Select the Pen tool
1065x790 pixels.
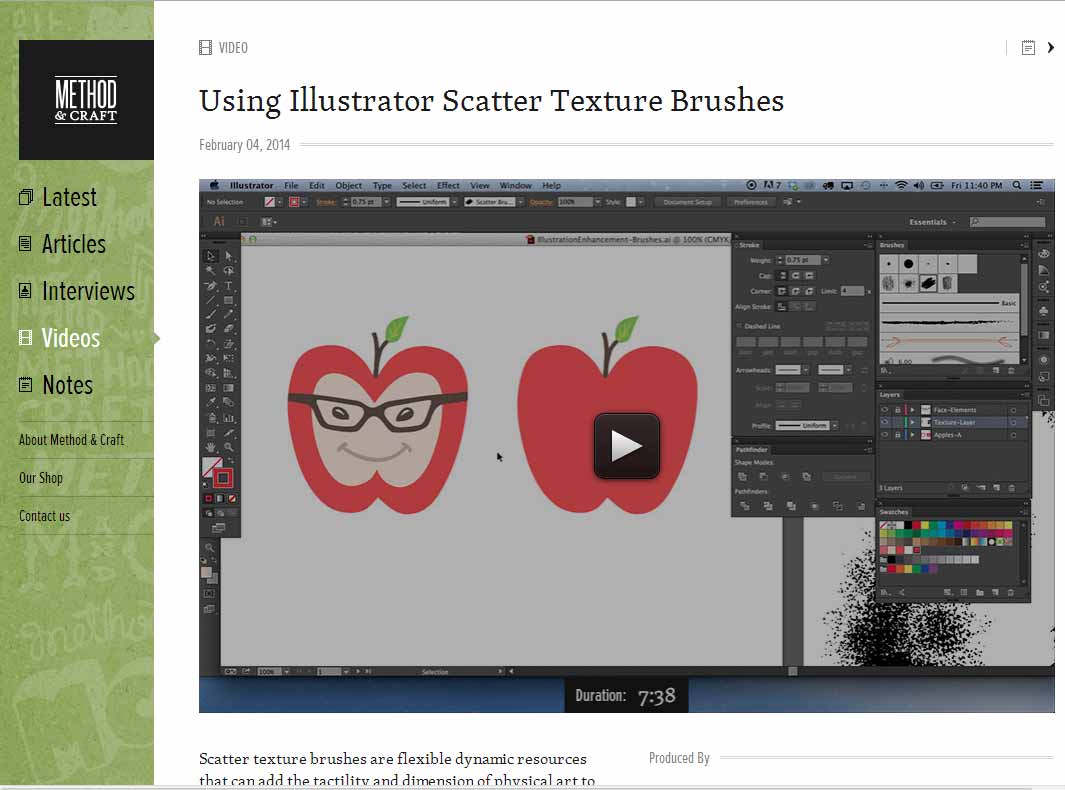click(211, 286)
